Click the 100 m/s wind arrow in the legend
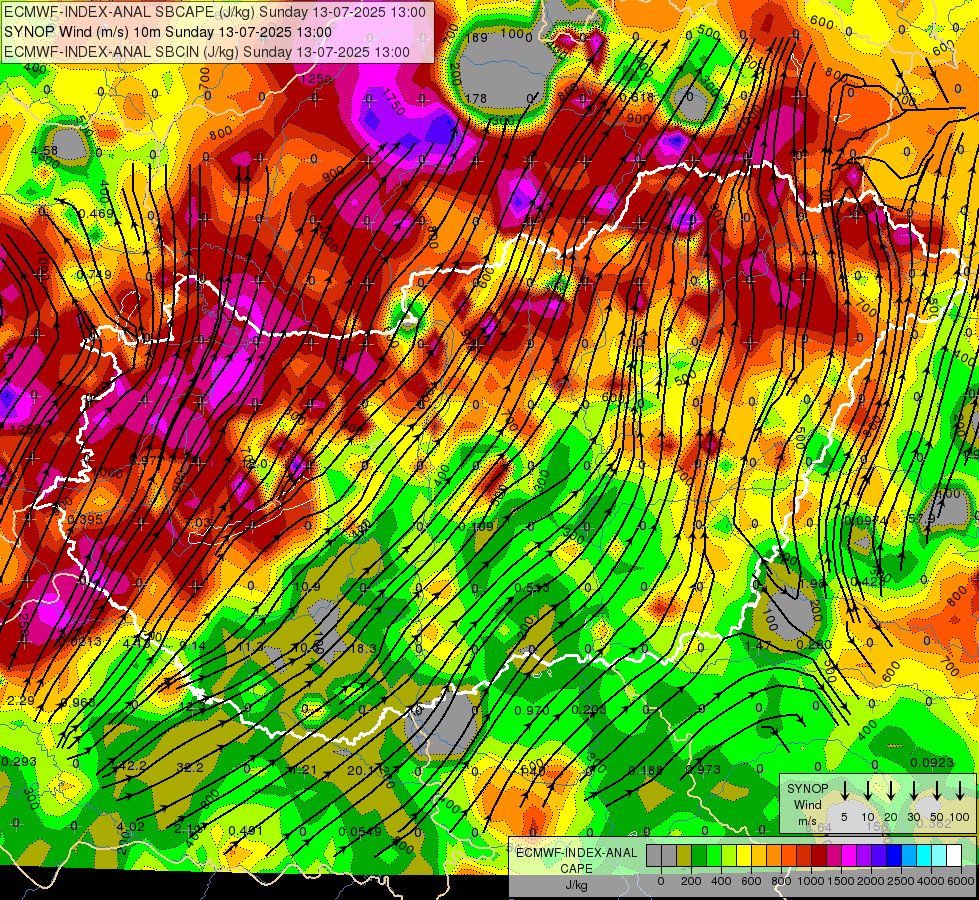979x900 pixels. click(960, 790)
